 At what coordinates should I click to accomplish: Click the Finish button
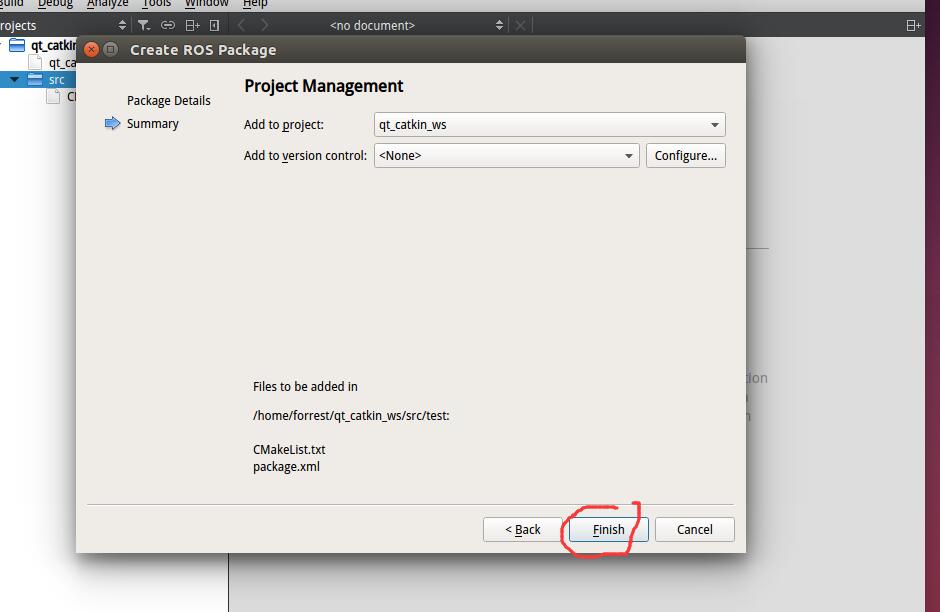608,529
